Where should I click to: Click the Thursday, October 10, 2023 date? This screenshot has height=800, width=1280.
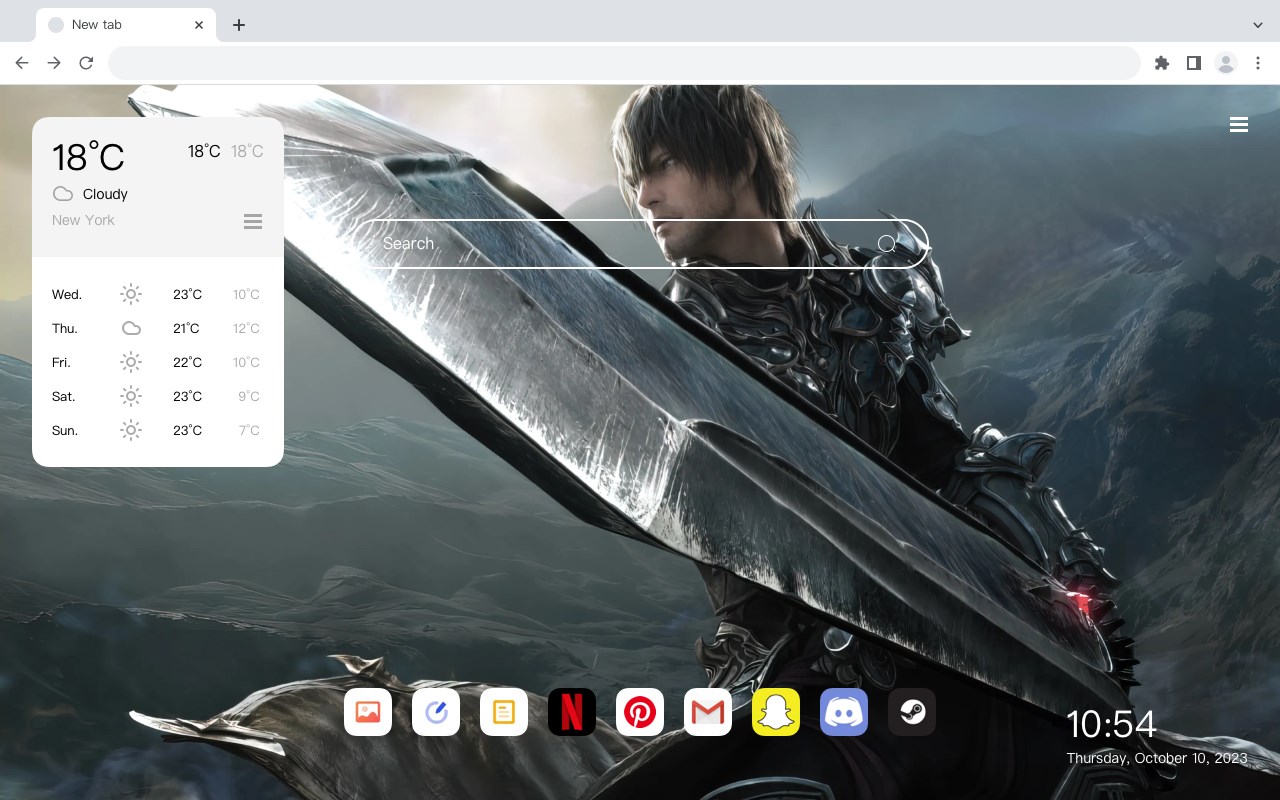1157,758
